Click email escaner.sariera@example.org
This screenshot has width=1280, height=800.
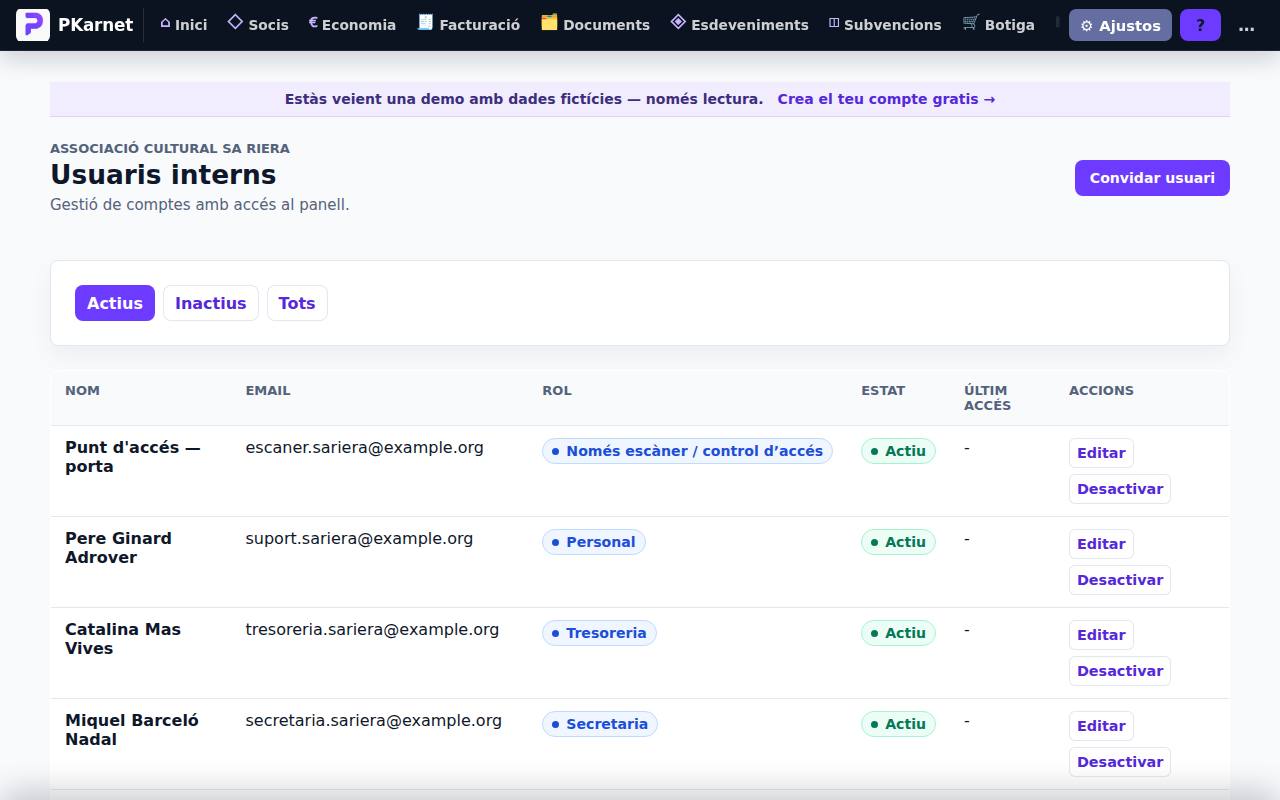click(x=365, y=448)
